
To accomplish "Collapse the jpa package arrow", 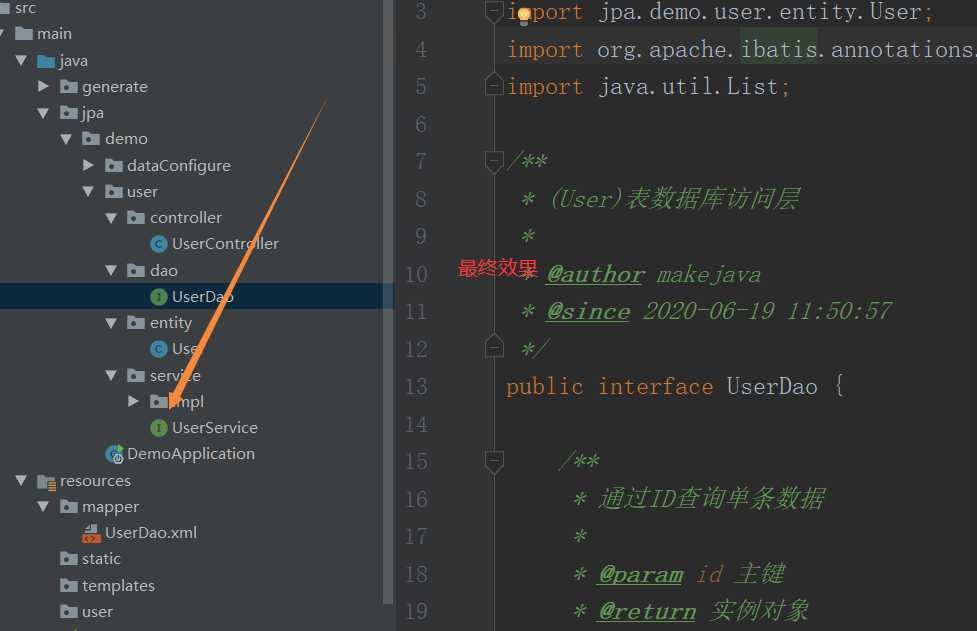I will coord(43,113).
